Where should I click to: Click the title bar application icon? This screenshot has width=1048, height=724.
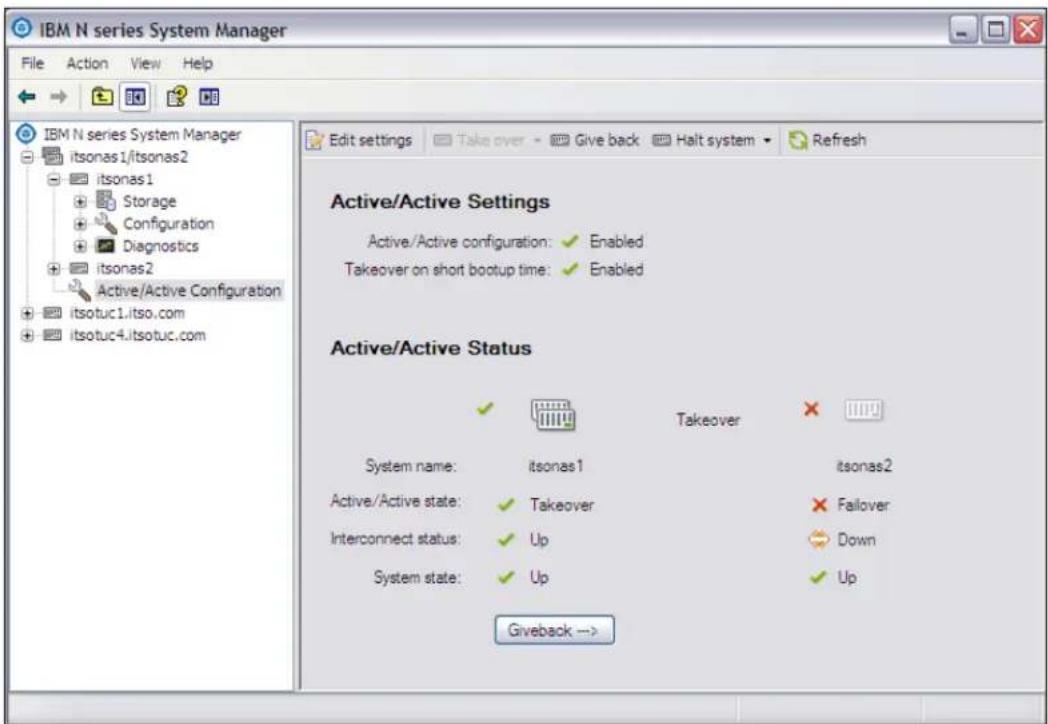coord(23,29)
